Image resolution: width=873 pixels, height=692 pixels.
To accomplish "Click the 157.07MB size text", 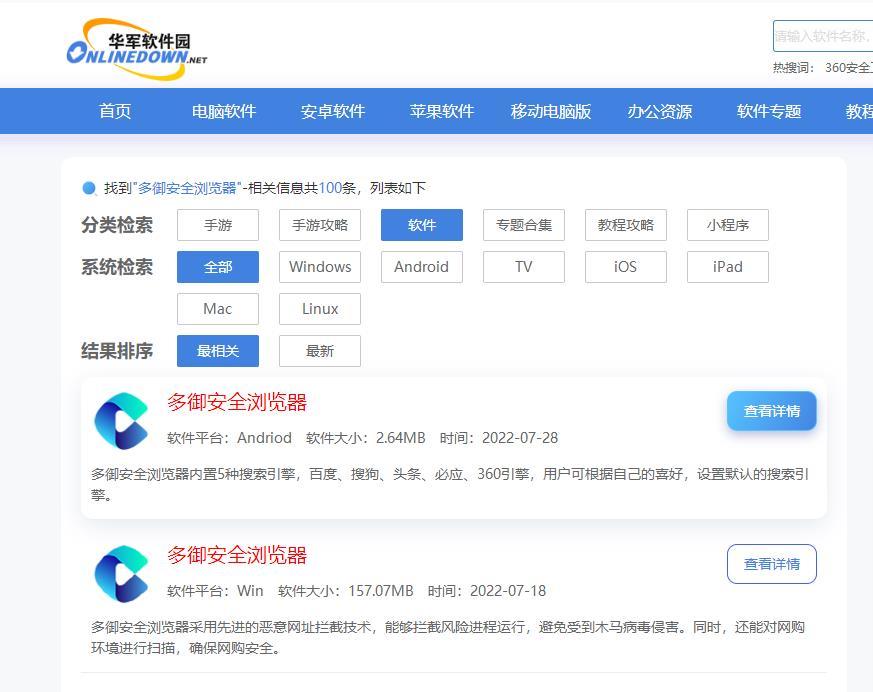I will [x=381, y=591].
